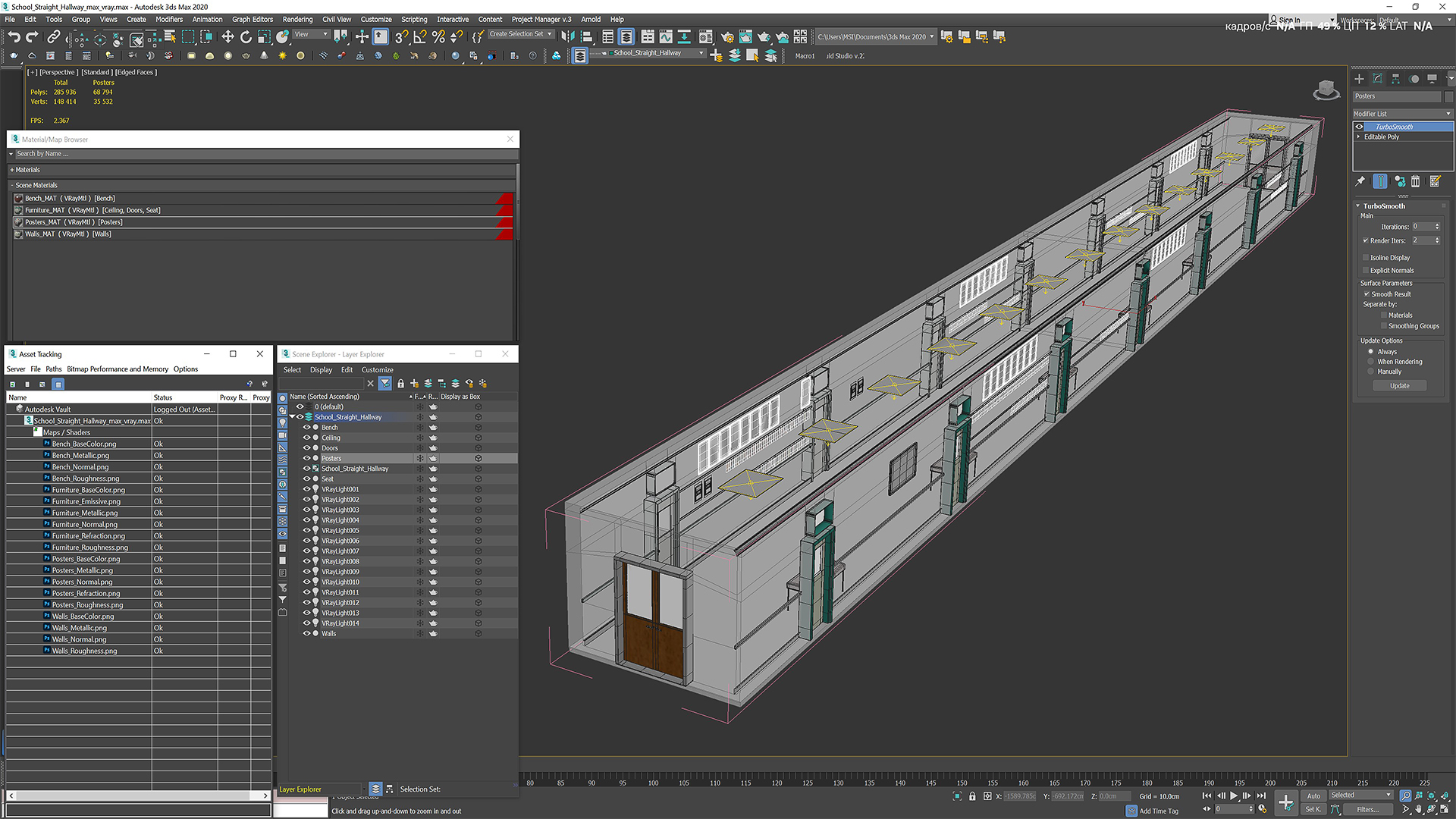Image resolution: width=1456 pixels, height=819 pixels.
Task: Toggle Smooth Result checkbox
Action: [x=1367, y=294]
